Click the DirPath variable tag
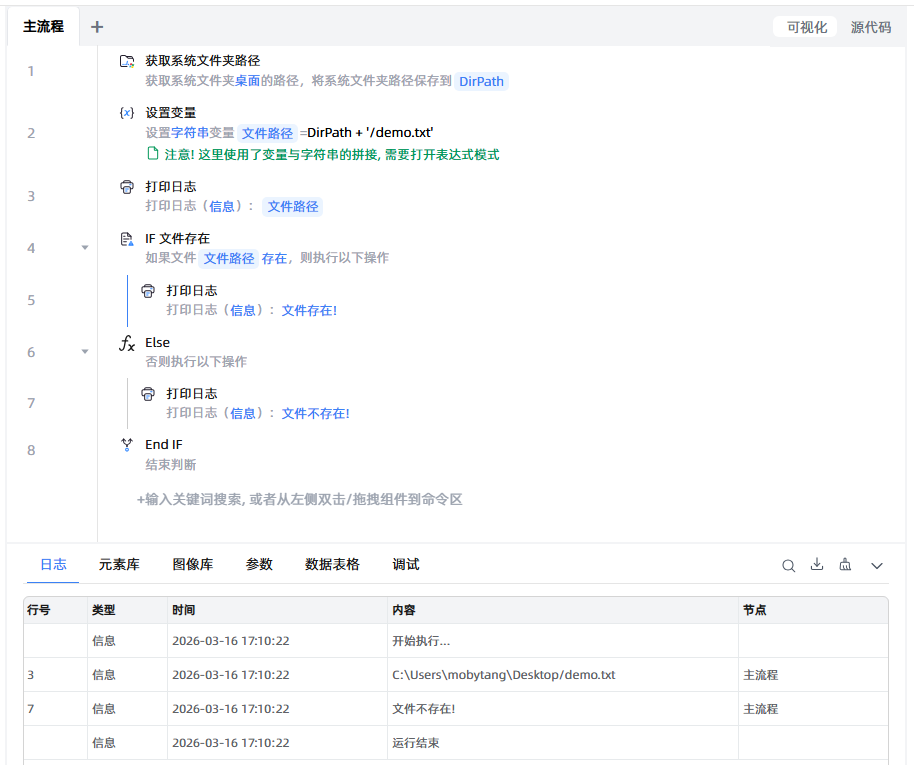914x765 pixels. 481,82
